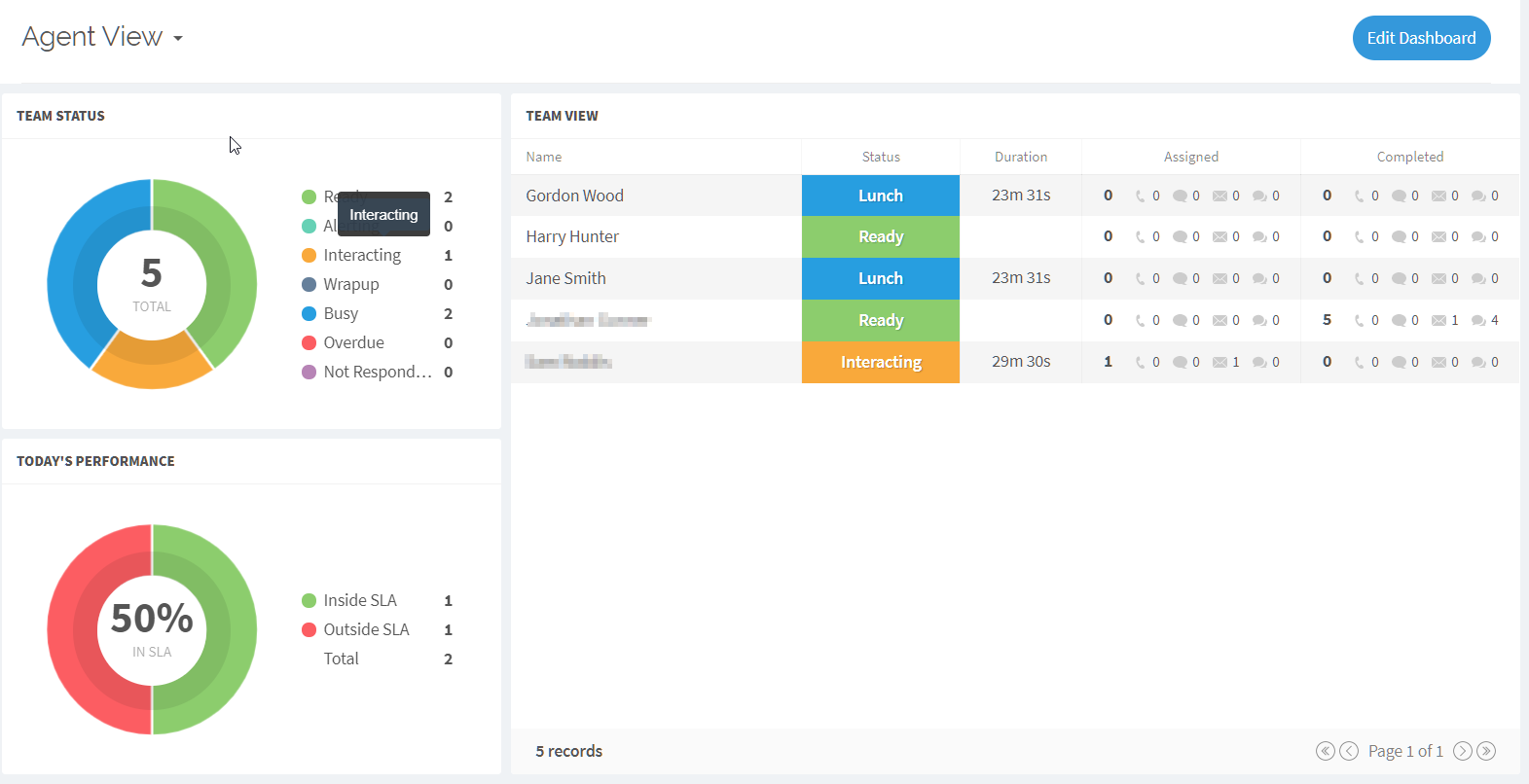Open Harry Hunter's agent row name
Viewport: 1529px width, 784px height.
(572, 237)
